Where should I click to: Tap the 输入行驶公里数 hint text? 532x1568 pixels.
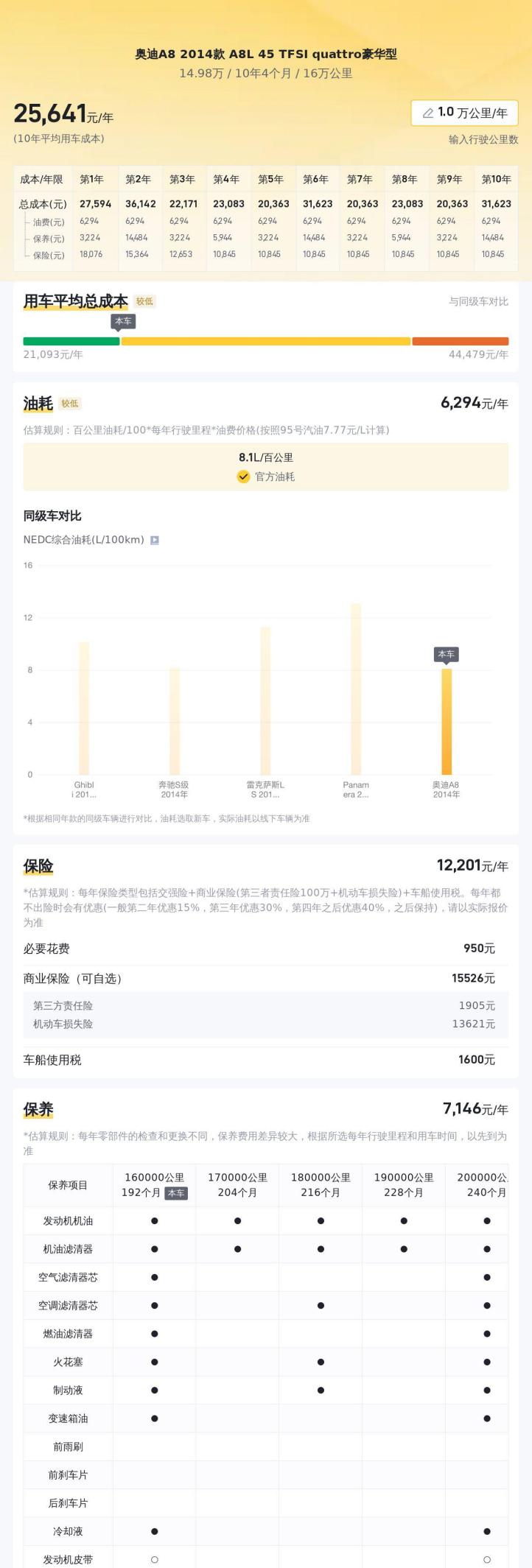point(483,139)
